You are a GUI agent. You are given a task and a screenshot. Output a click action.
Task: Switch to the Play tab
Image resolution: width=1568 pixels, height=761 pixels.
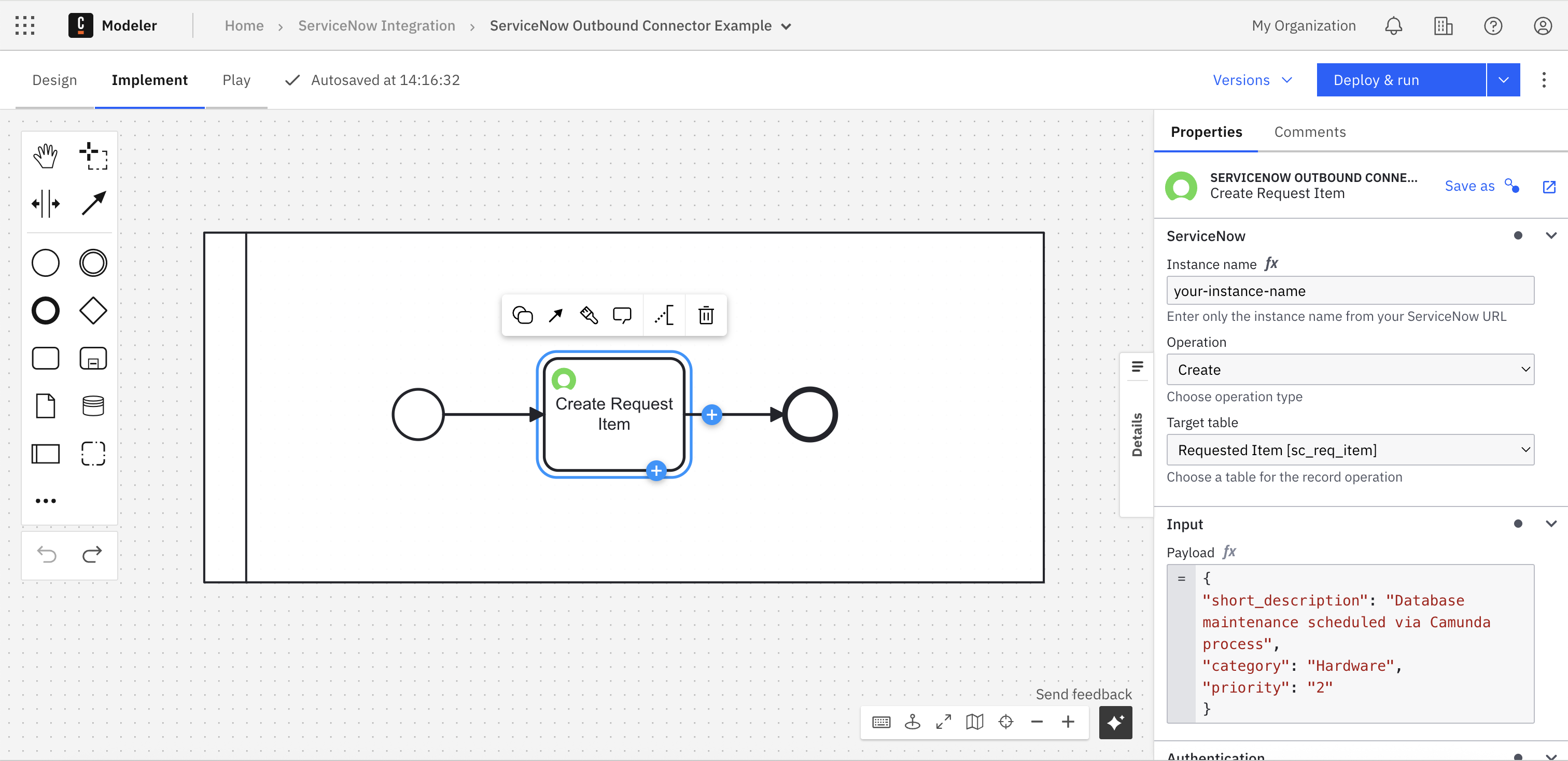[236, 80]
